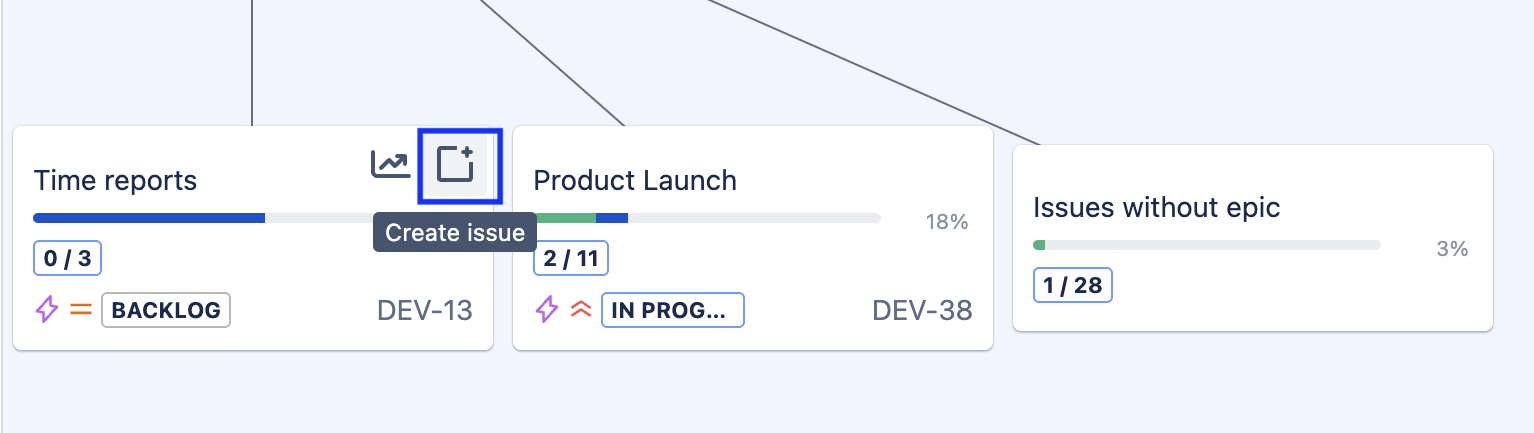Click the Issues without epic progress bar
1534x433 pixels.
[1207, 244]
